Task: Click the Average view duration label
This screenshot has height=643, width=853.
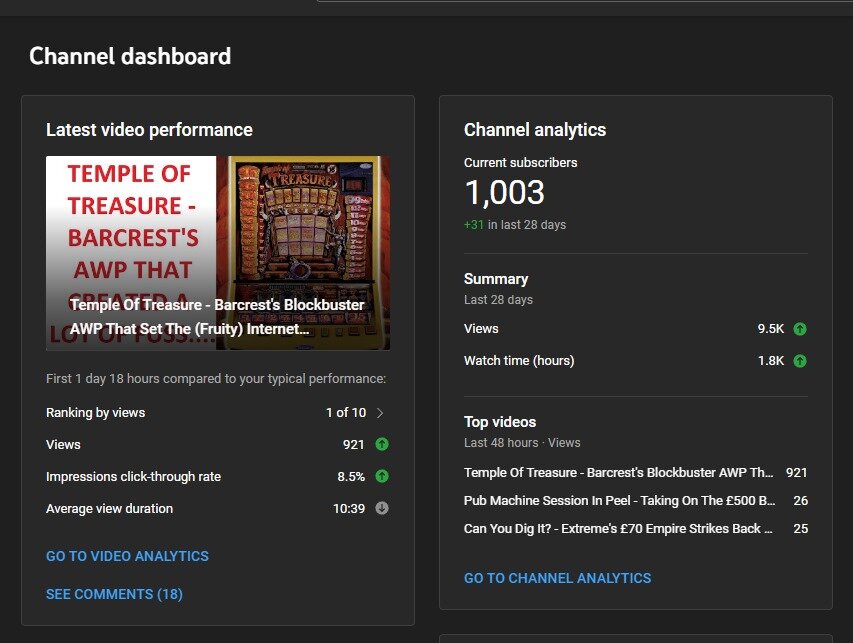Action: coord(109,509)
